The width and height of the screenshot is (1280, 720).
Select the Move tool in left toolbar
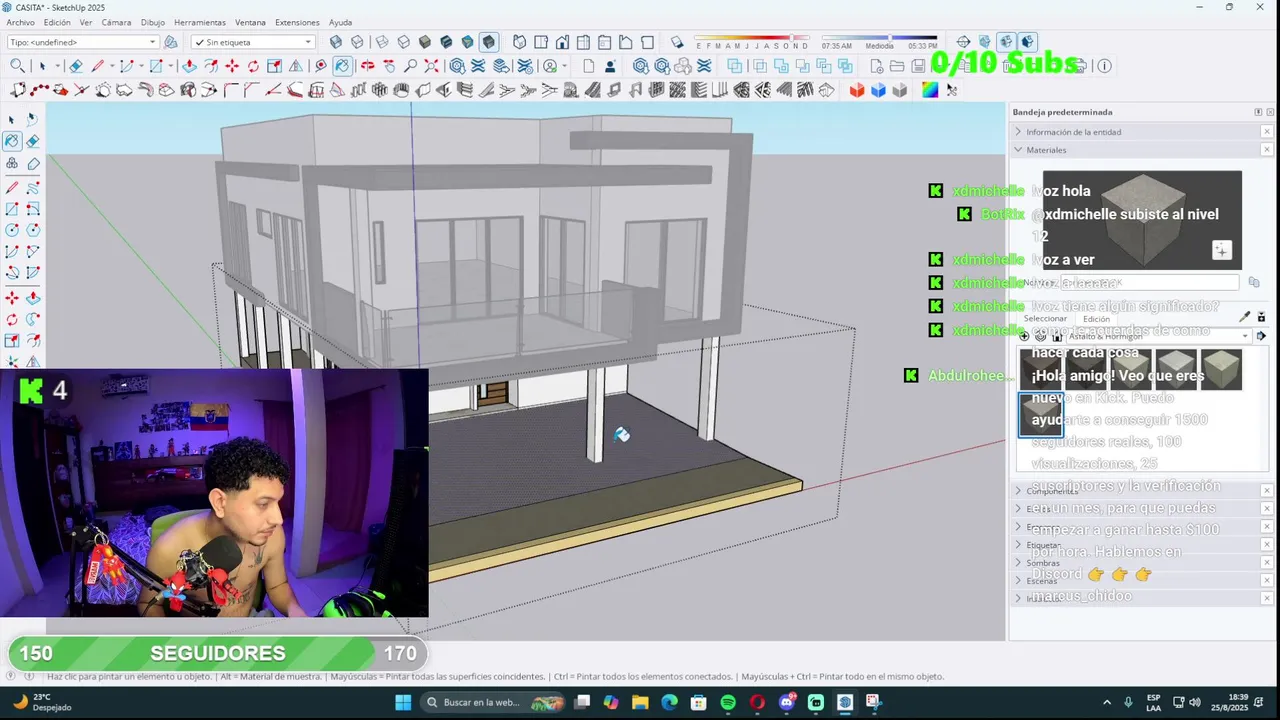coord(11,297)
